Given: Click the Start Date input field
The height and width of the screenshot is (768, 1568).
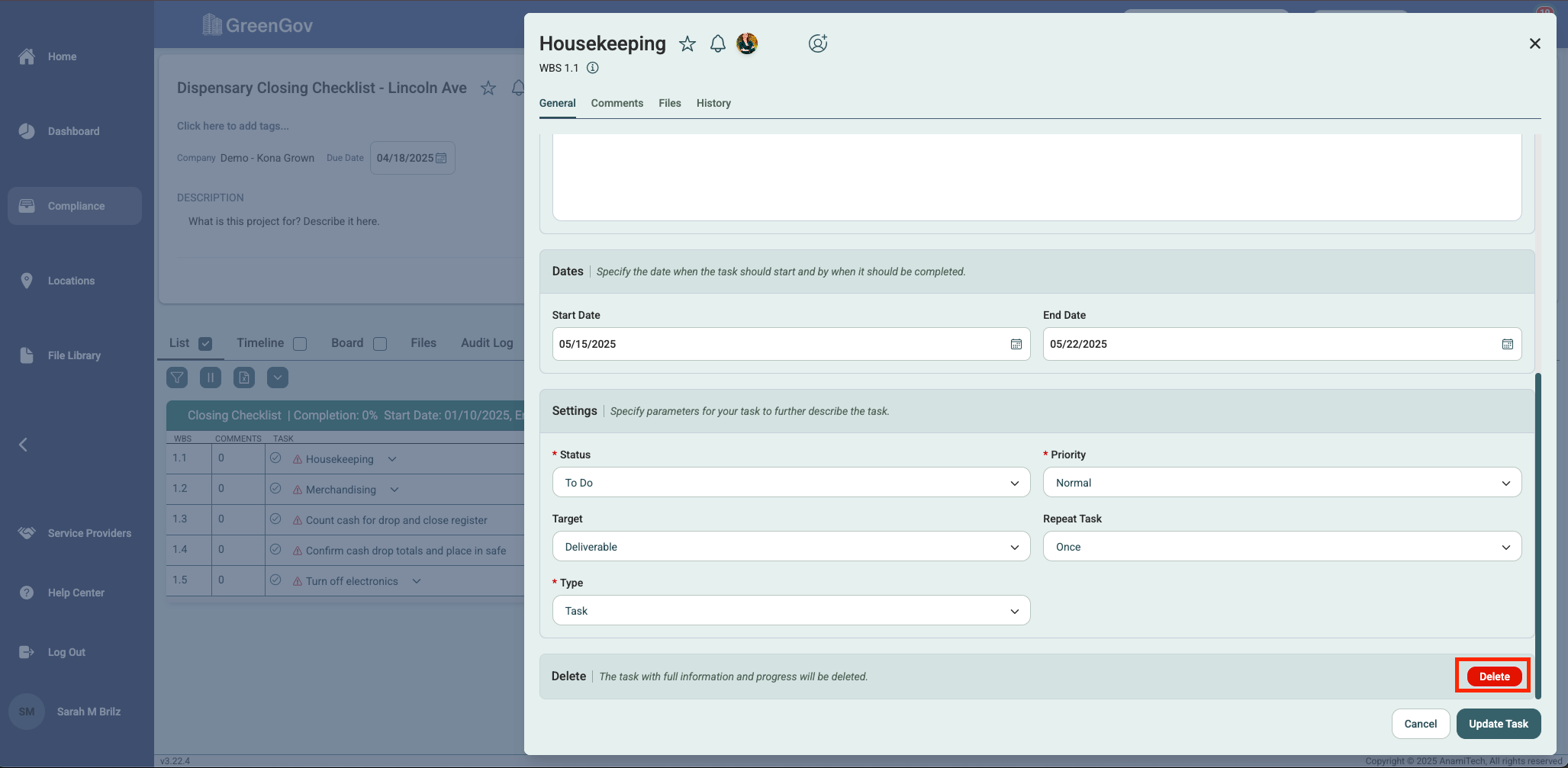Looking at the screenshot, I should [778, 345].
